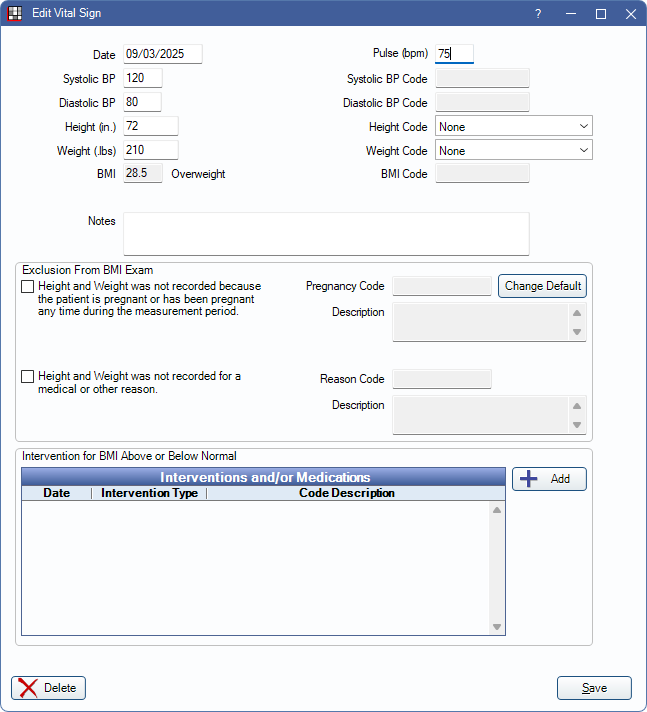Click the Intervention Type column header
The height and width of the screenshot is (712, 647).
[x=149, y=493]
